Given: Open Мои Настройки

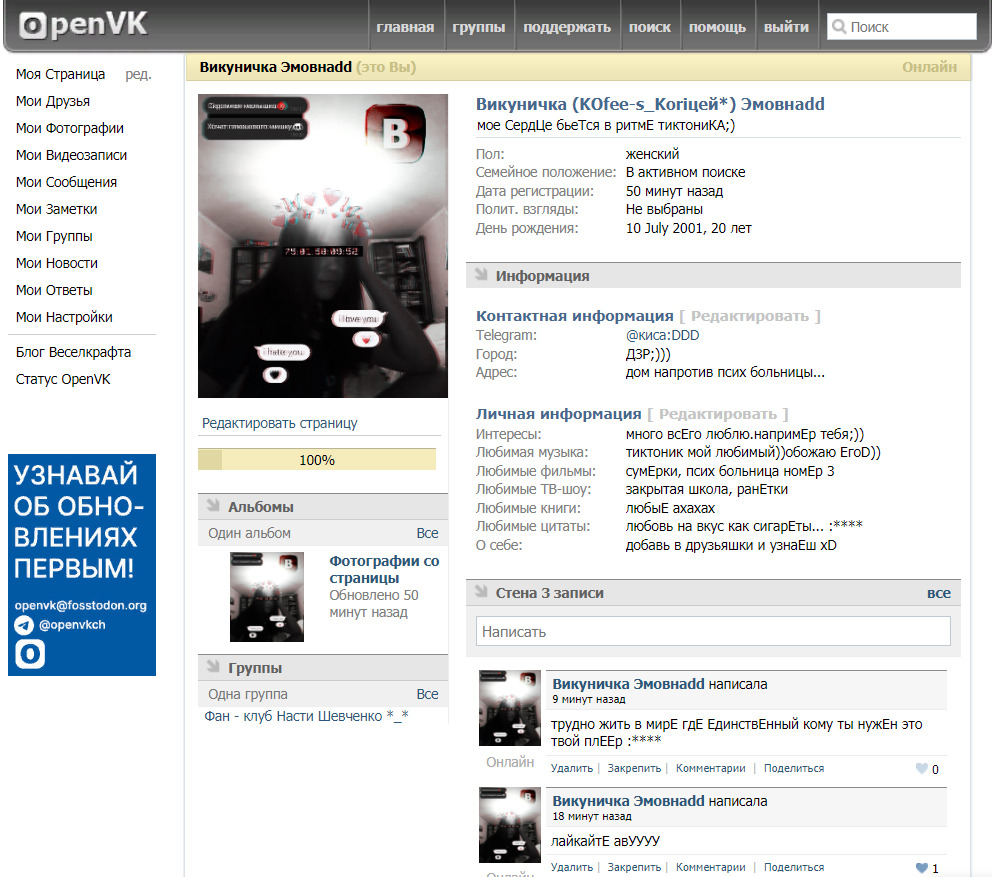Looking at the screenshot, I should (64, 317).
